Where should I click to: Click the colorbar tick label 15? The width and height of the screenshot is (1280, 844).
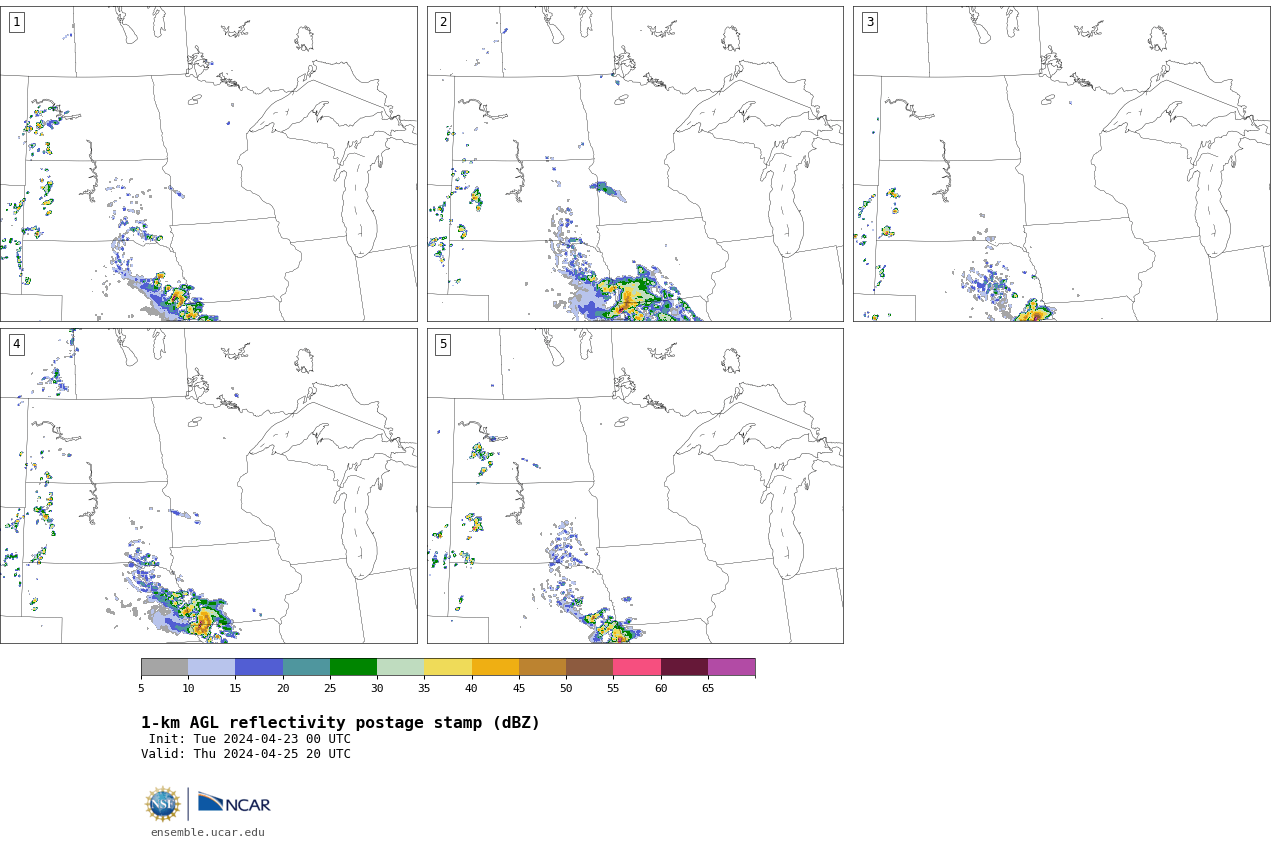(235, 688)
